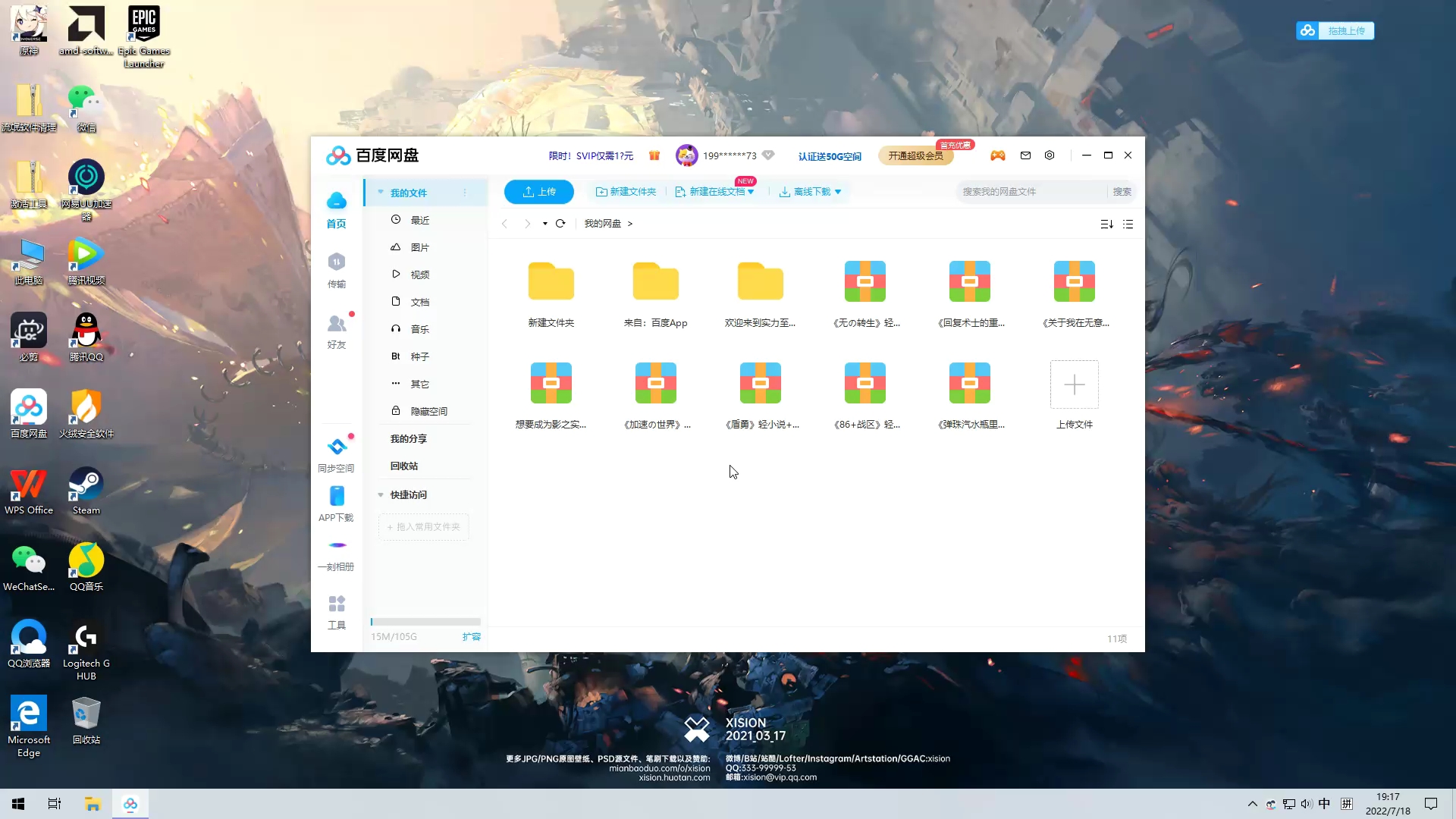Open the 首页 home icon in sidebar

tap(337, 209)
